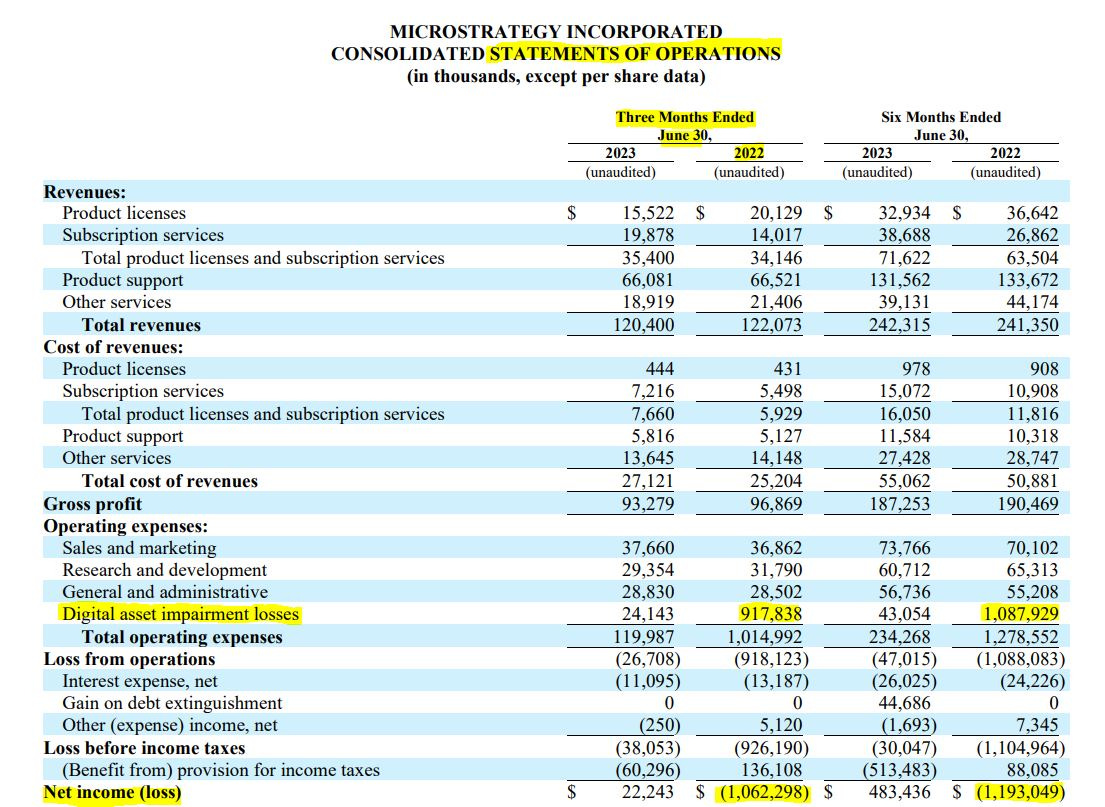Click the value 7,660
This screenshot has height=807, width=1105.
[653, 414]
